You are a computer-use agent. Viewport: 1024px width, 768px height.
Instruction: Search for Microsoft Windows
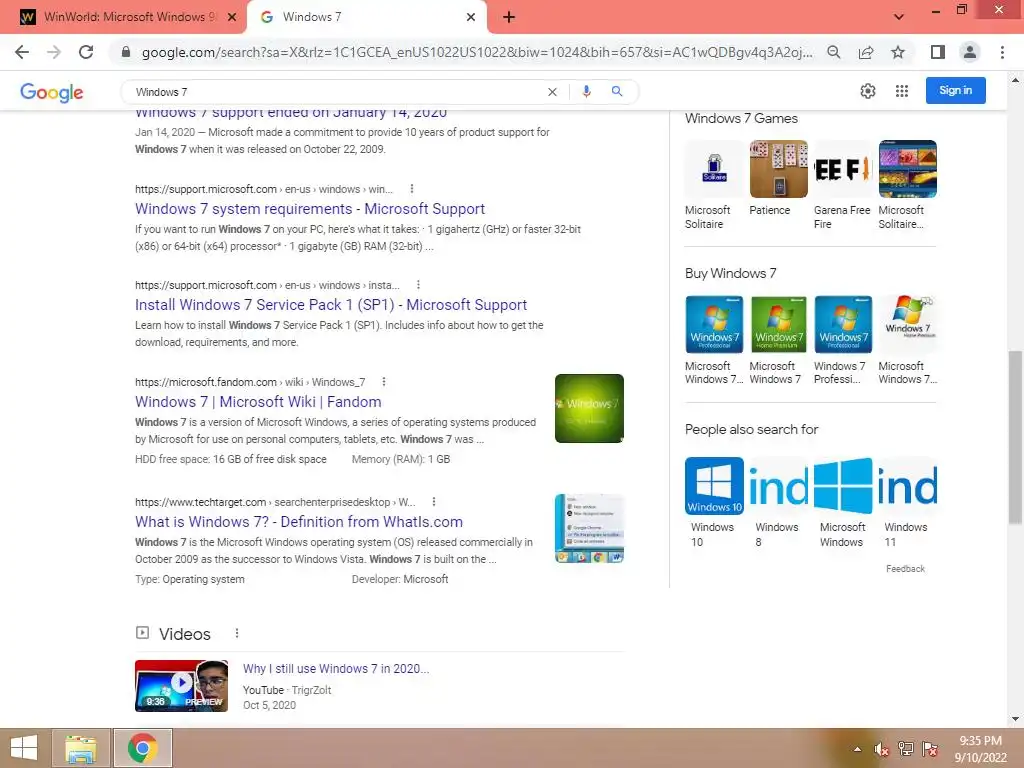[842, 502]
